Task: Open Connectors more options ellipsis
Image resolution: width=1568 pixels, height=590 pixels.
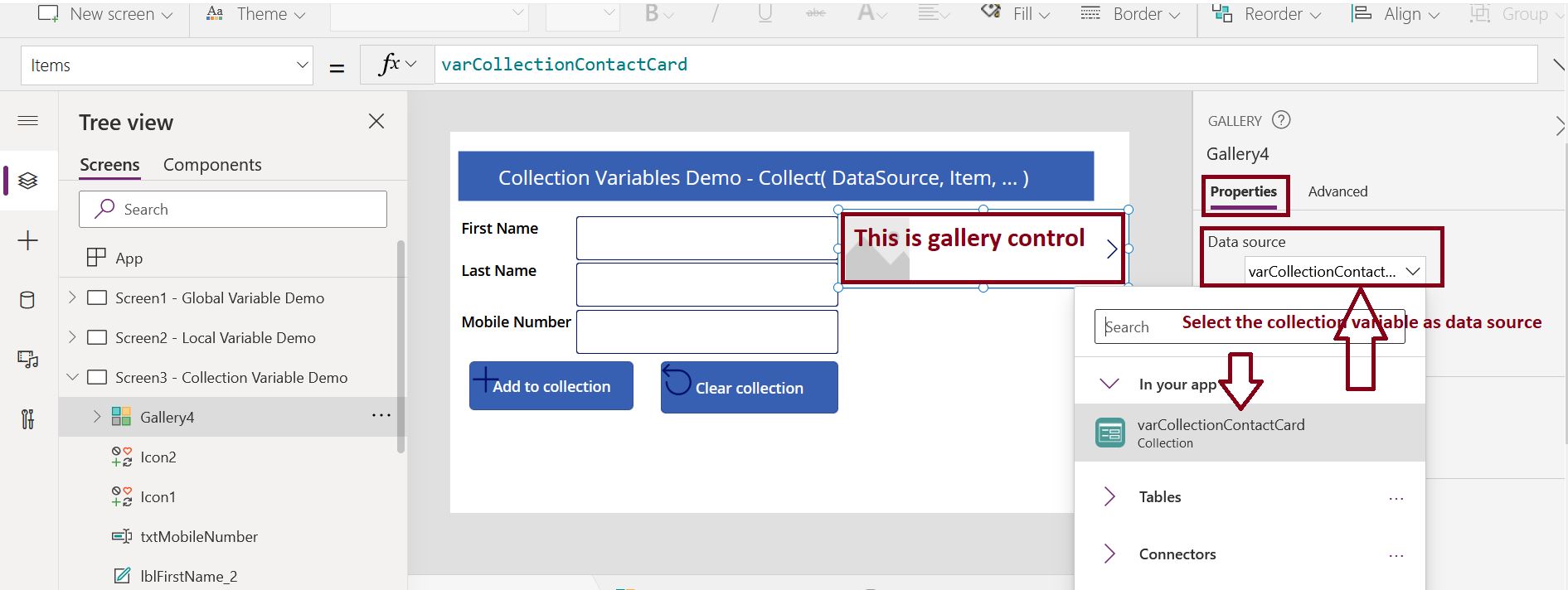Action: click(1396, 556)
